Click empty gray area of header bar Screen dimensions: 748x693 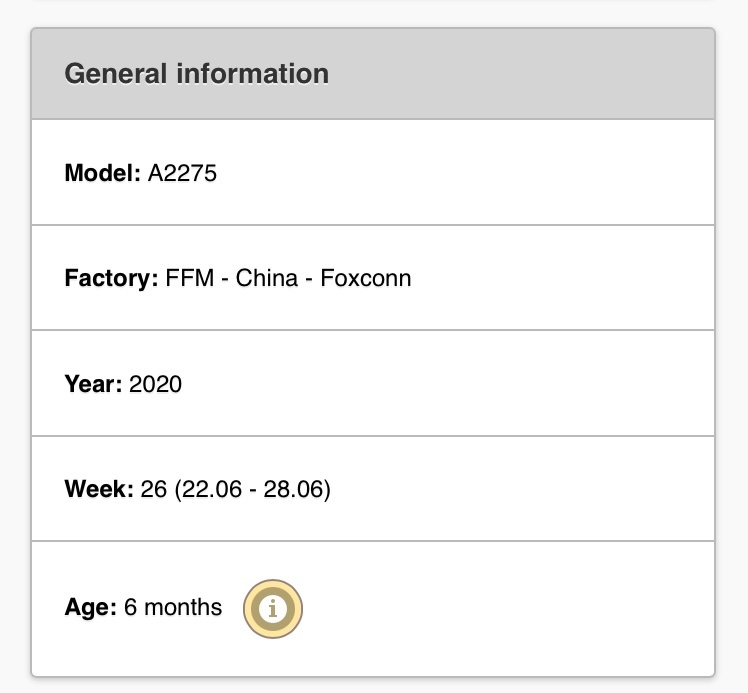(x=530, y=74)
